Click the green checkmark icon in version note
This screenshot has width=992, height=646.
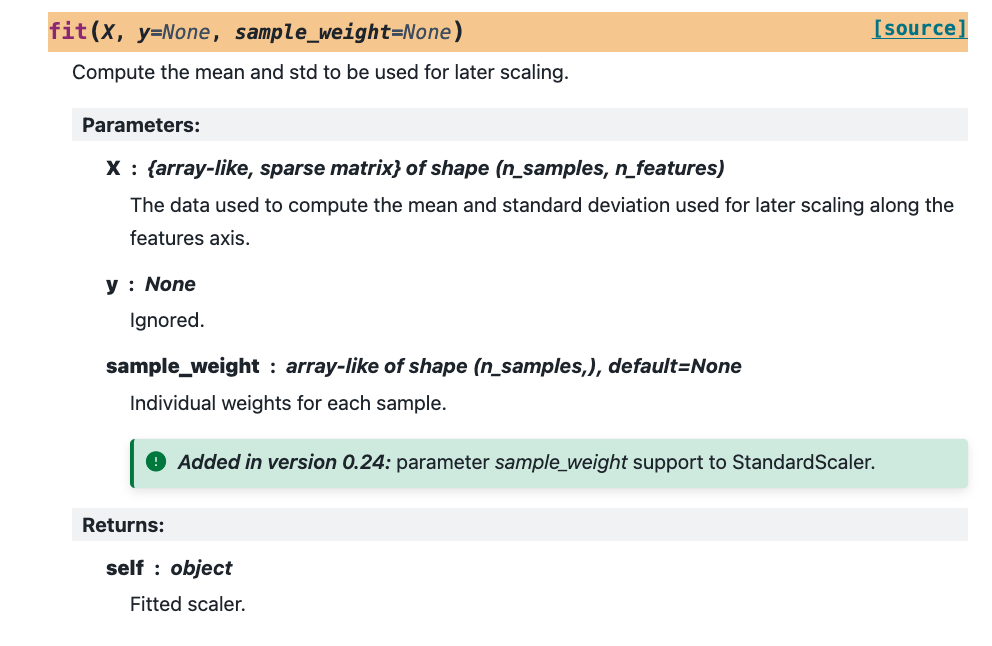[155, 462]
